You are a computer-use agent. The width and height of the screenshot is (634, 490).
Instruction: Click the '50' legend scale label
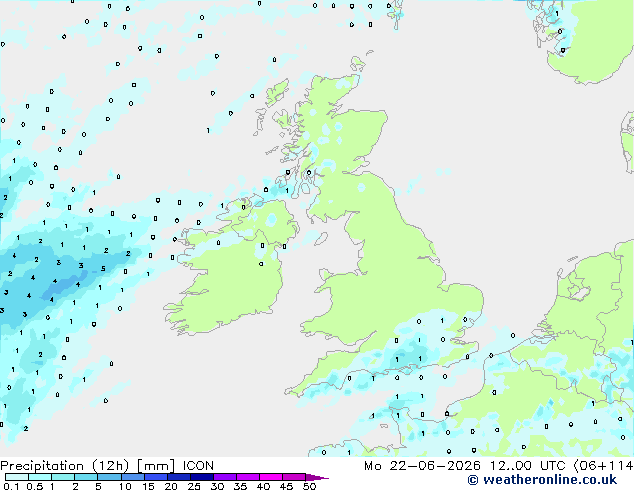tap(310, 486)
